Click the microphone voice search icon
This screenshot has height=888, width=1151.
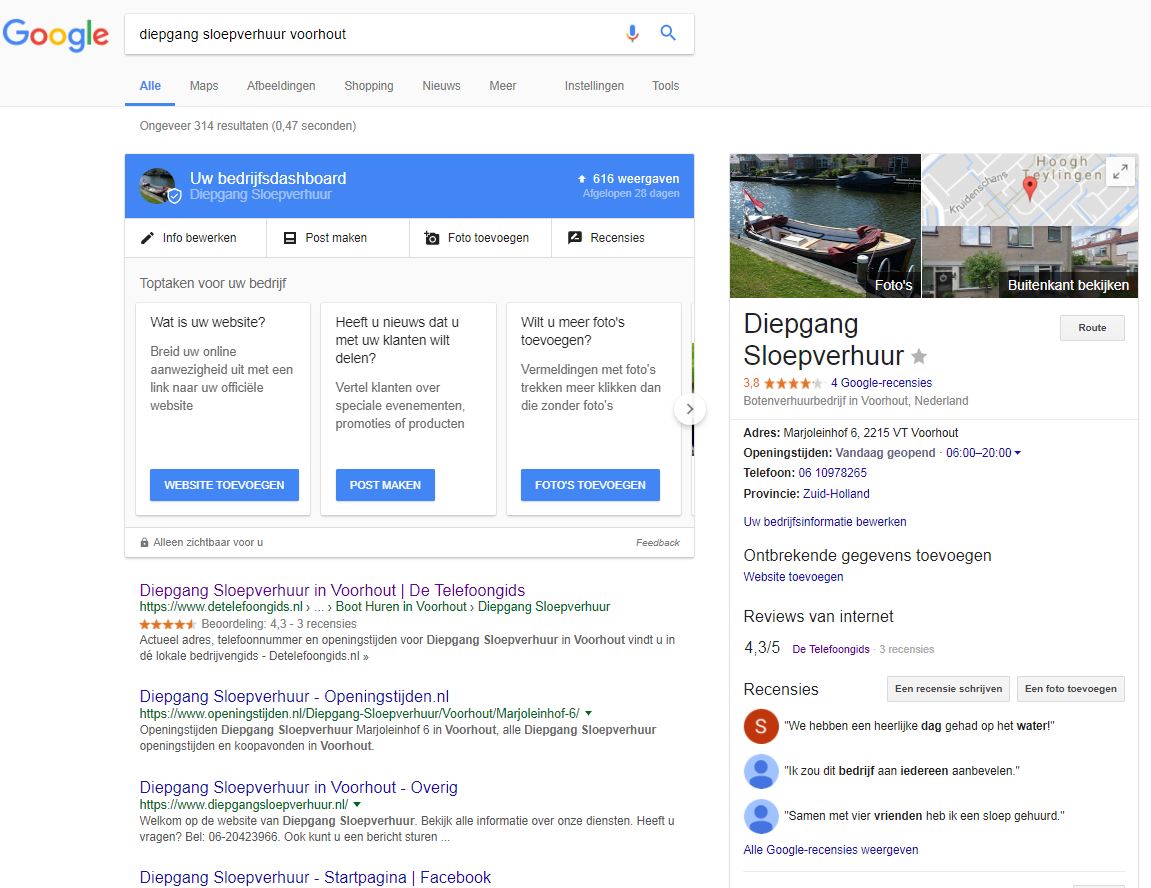pyautogui.click(x=632, y=33)
